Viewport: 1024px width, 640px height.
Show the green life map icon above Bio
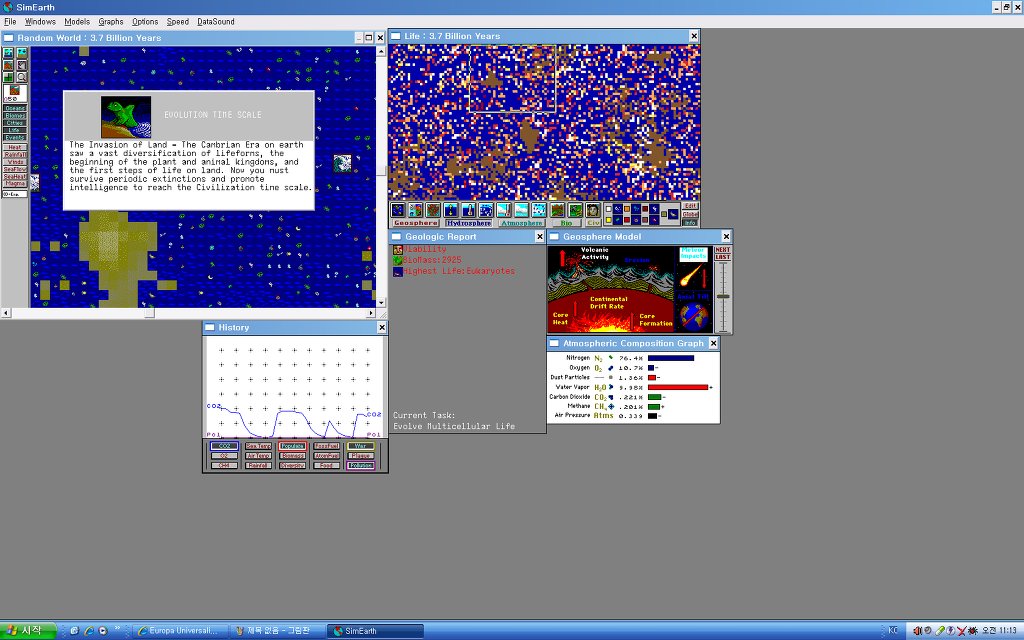[575, 210]
